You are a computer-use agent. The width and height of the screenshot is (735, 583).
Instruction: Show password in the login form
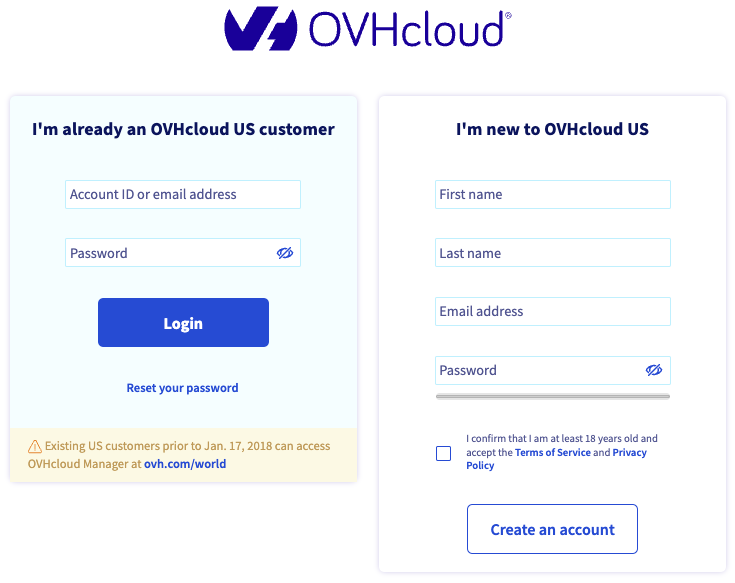click(x=285, y=253)
